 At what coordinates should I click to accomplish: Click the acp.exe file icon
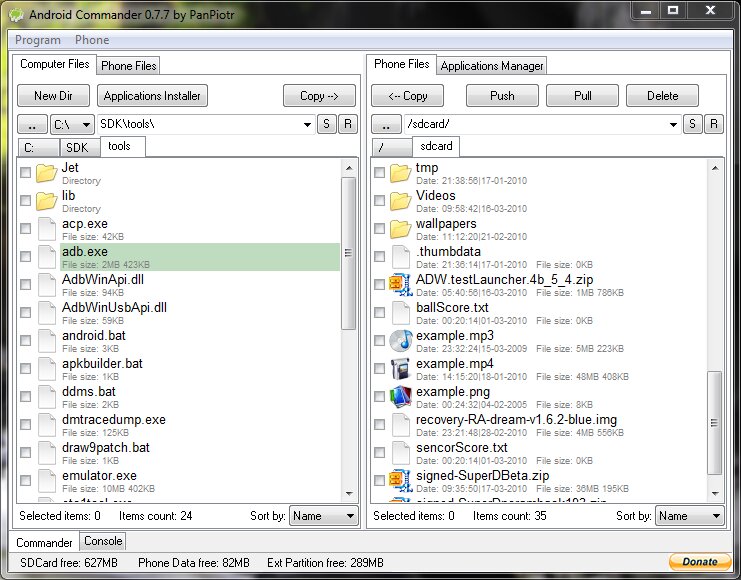point(47,229)
